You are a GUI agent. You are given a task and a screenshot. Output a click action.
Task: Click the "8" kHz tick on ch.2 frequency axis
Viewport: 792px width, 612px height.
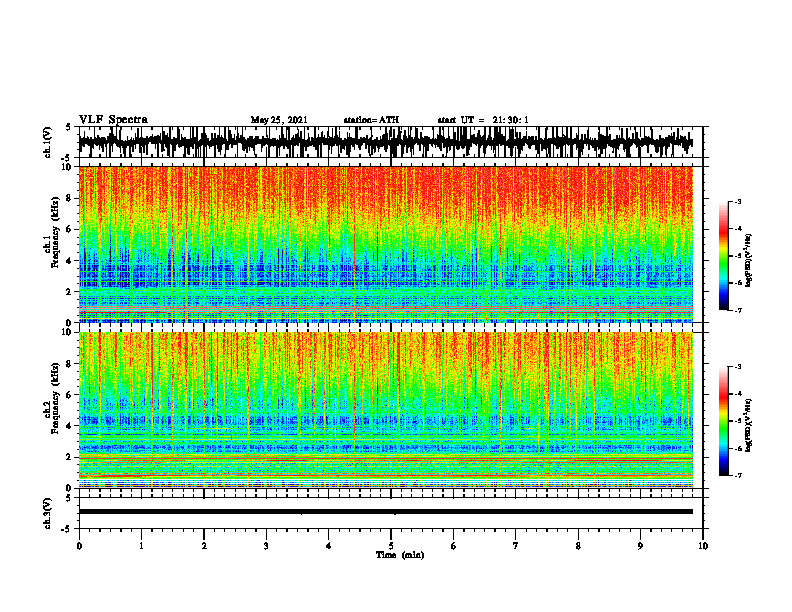pyautogui.click(x=70, y=364)
